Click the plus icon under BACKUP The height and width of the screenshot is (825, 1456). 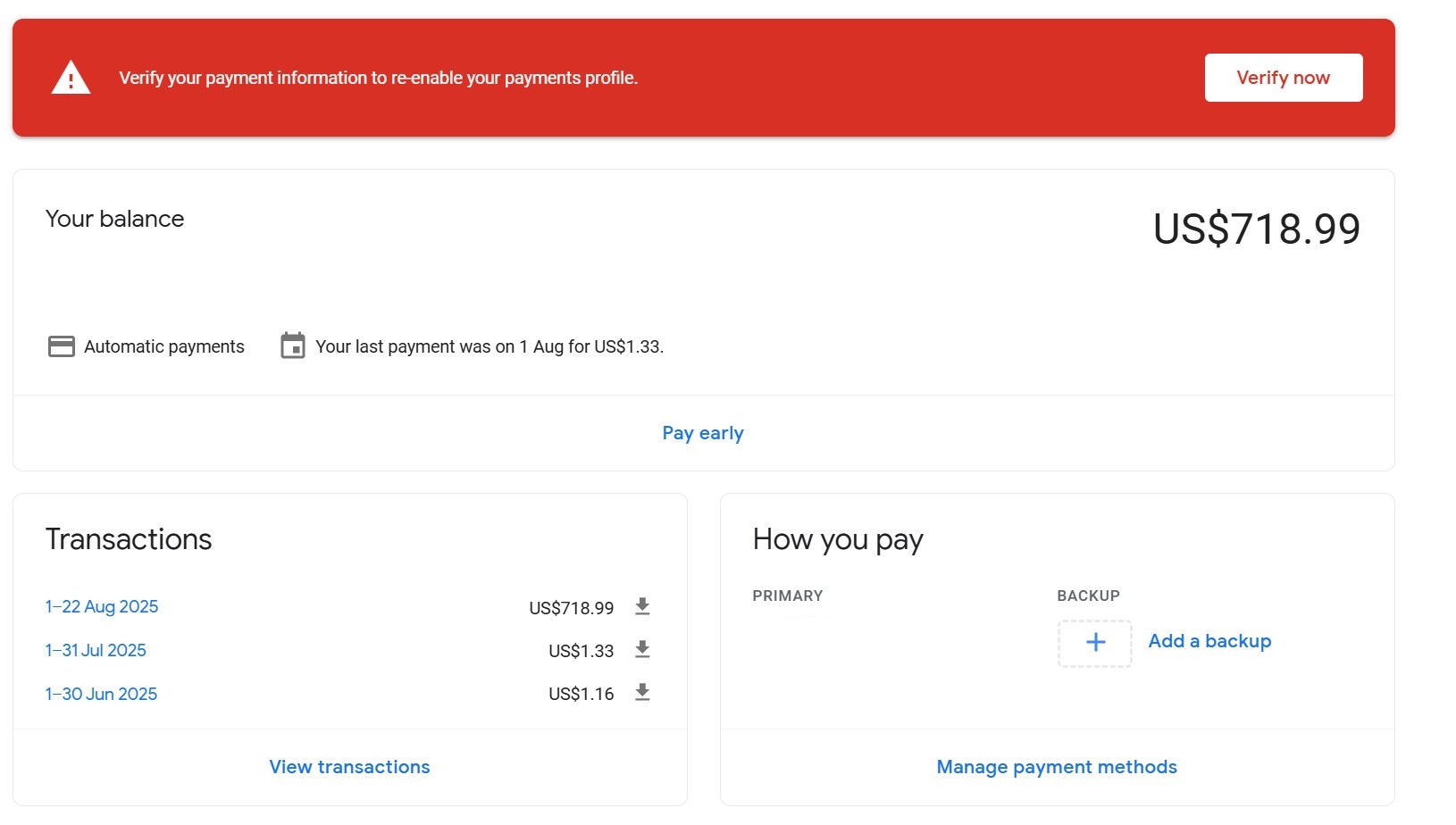tap(1094, 642)
